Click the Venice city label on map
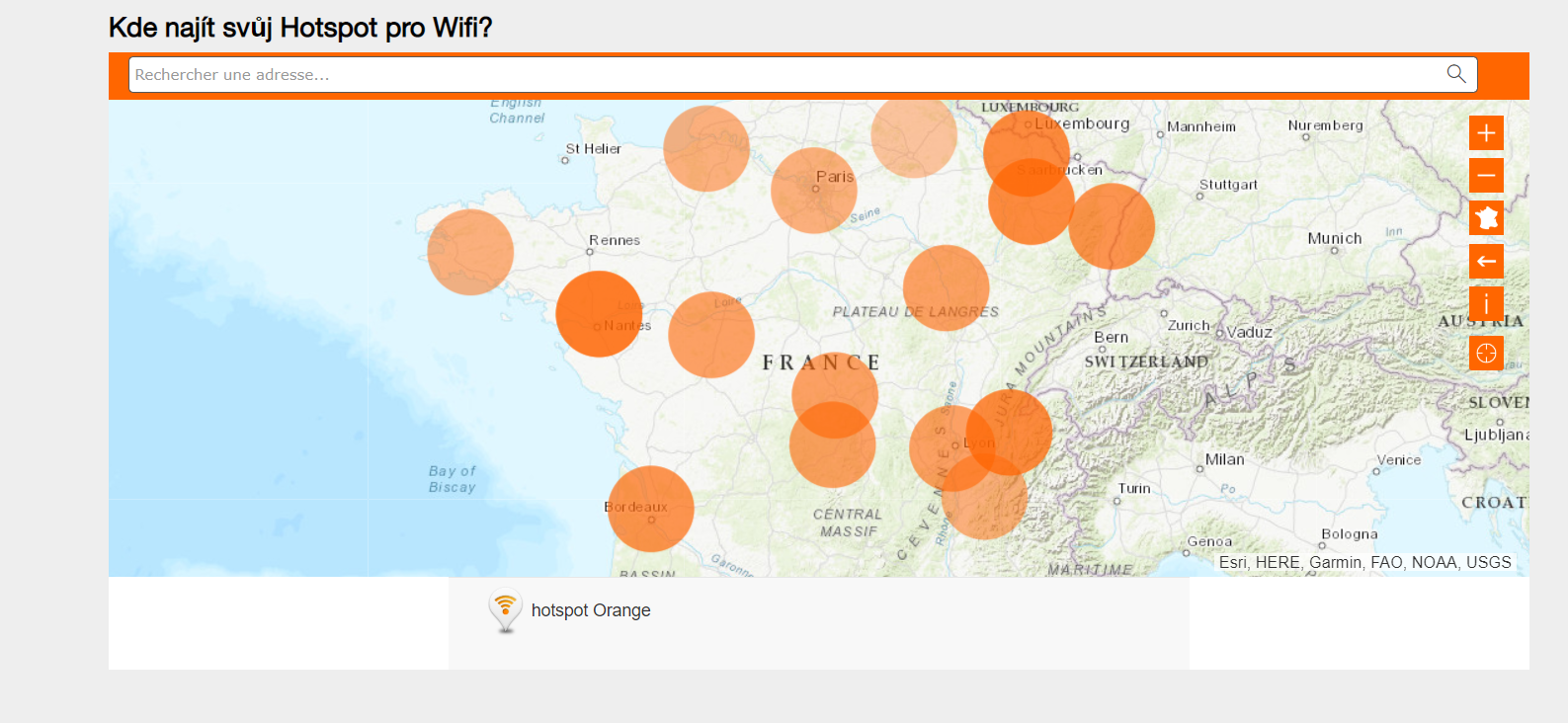This screenshot has width=1568, height=723. 1399,459
